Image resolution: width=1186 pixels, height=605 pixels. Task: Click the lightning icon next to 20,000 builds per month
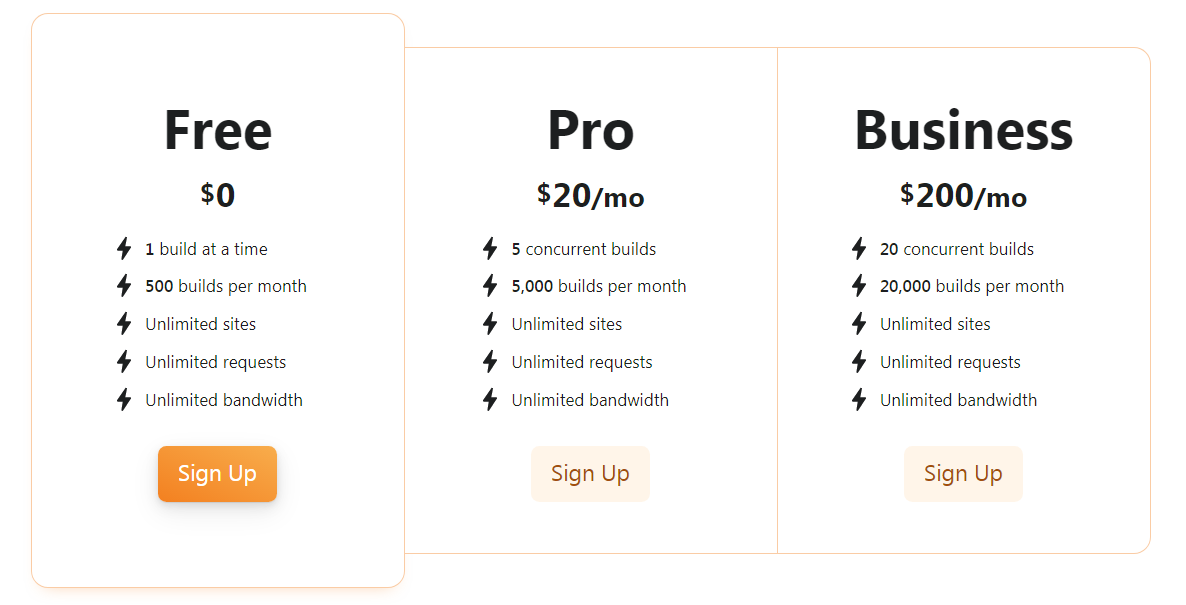[859, 286]
